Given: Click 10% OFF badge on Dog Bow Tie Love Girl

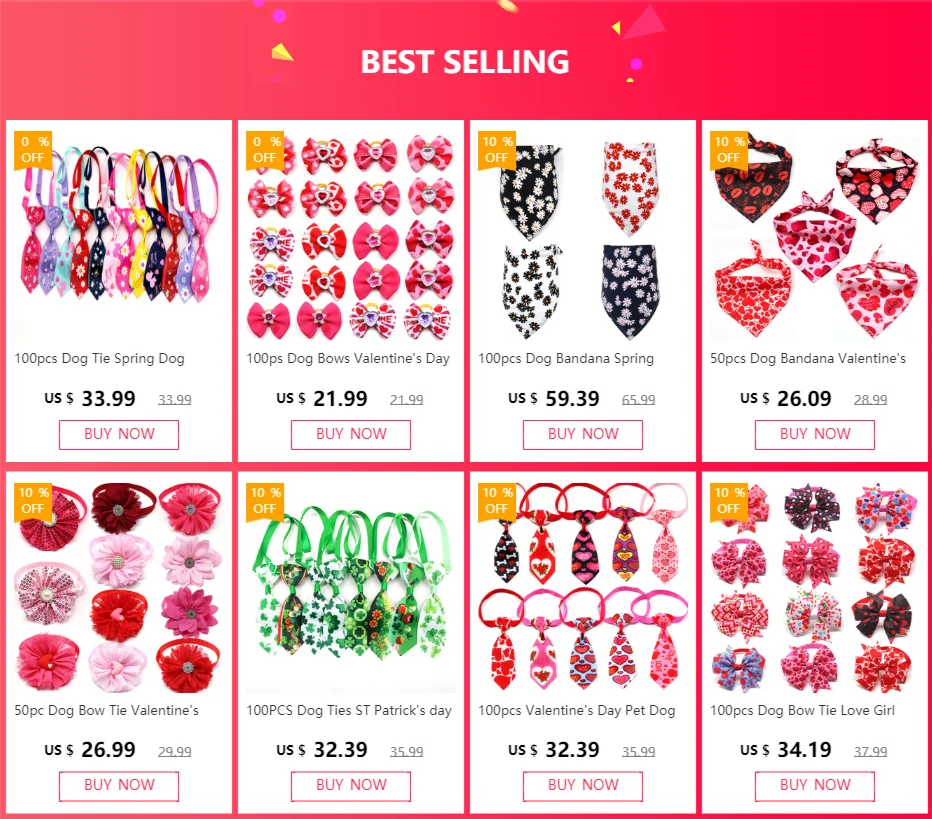Looking at the screenshot, I should pyautogui.click(x=728, y=502).
